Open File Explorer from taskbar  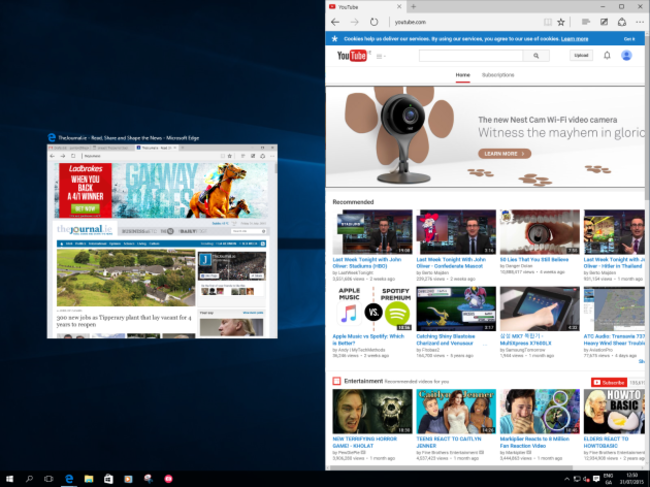(x=89, y=479)
